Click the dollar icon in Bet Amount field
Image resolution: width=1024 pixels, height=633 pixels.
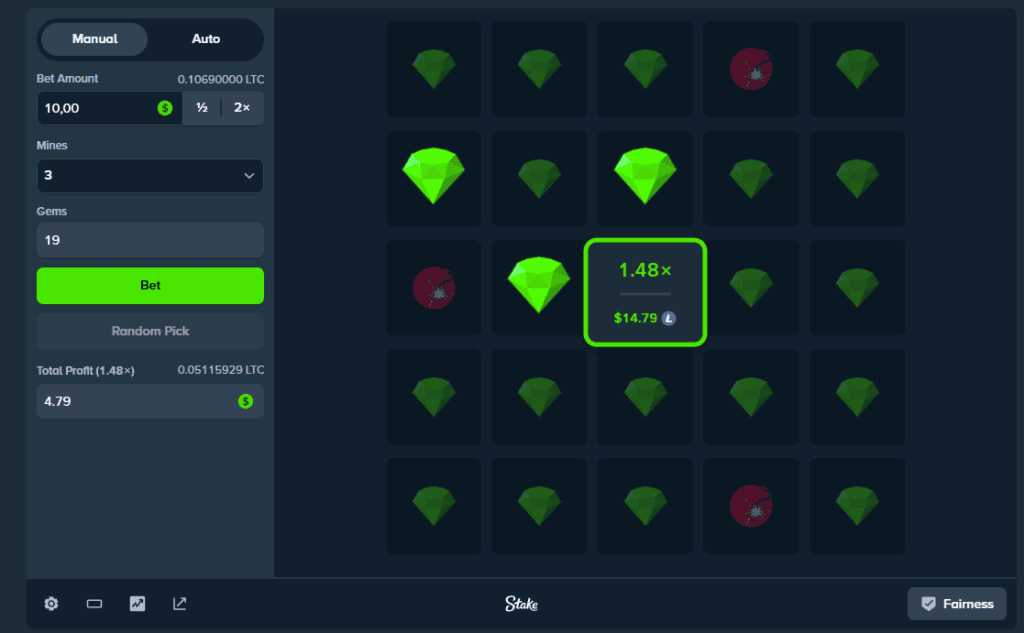165,108
